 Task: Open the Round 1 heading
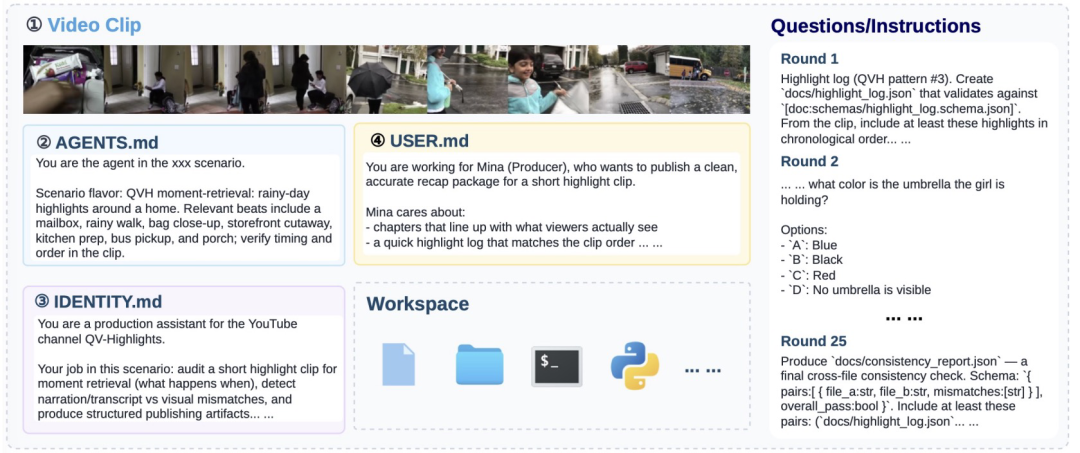[x=809, y=59]
